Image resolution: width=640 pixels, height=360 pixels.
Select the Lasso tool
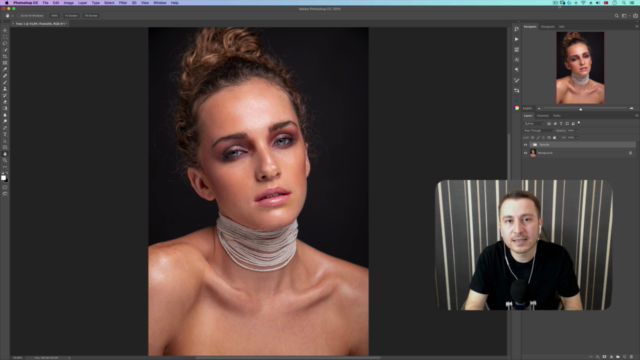tap(5, 43)
